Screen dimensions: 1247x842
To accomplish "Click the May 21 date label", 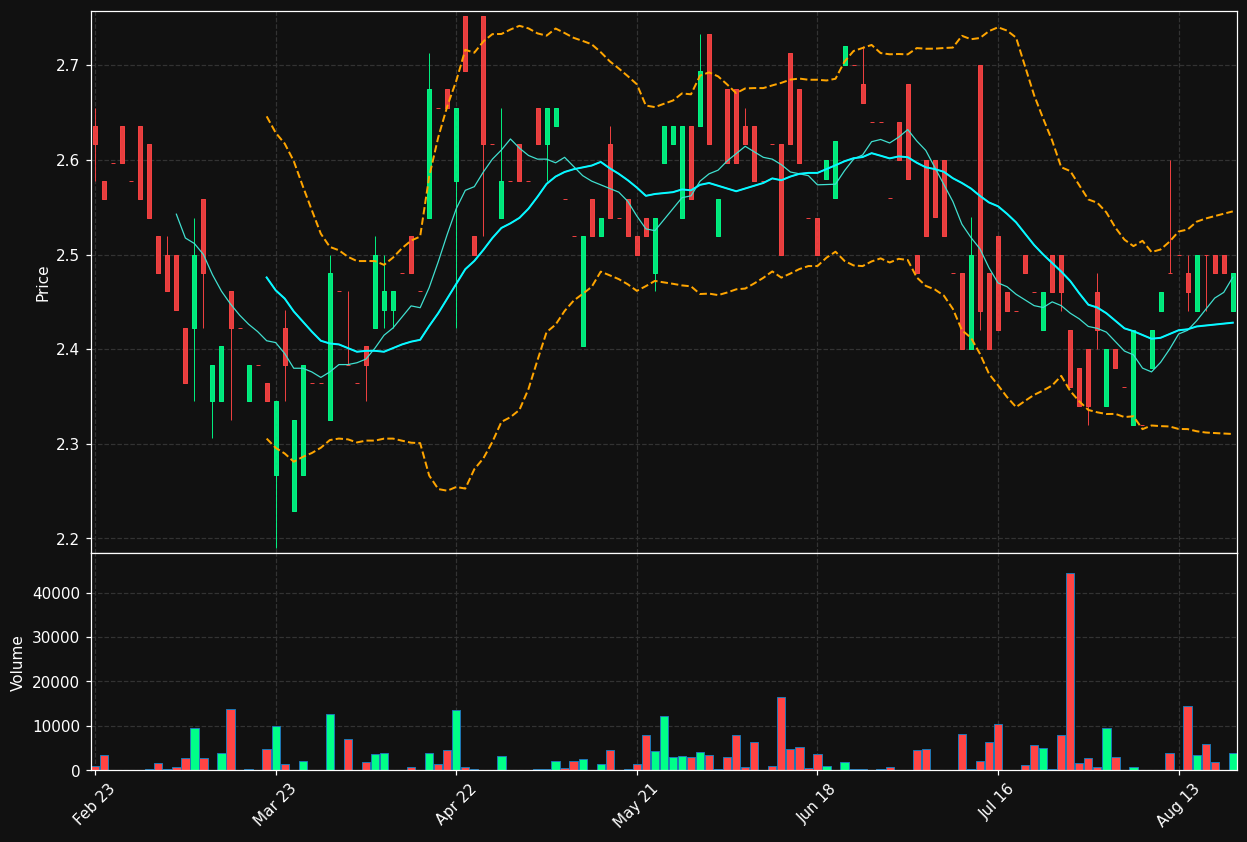I will 635,804.
